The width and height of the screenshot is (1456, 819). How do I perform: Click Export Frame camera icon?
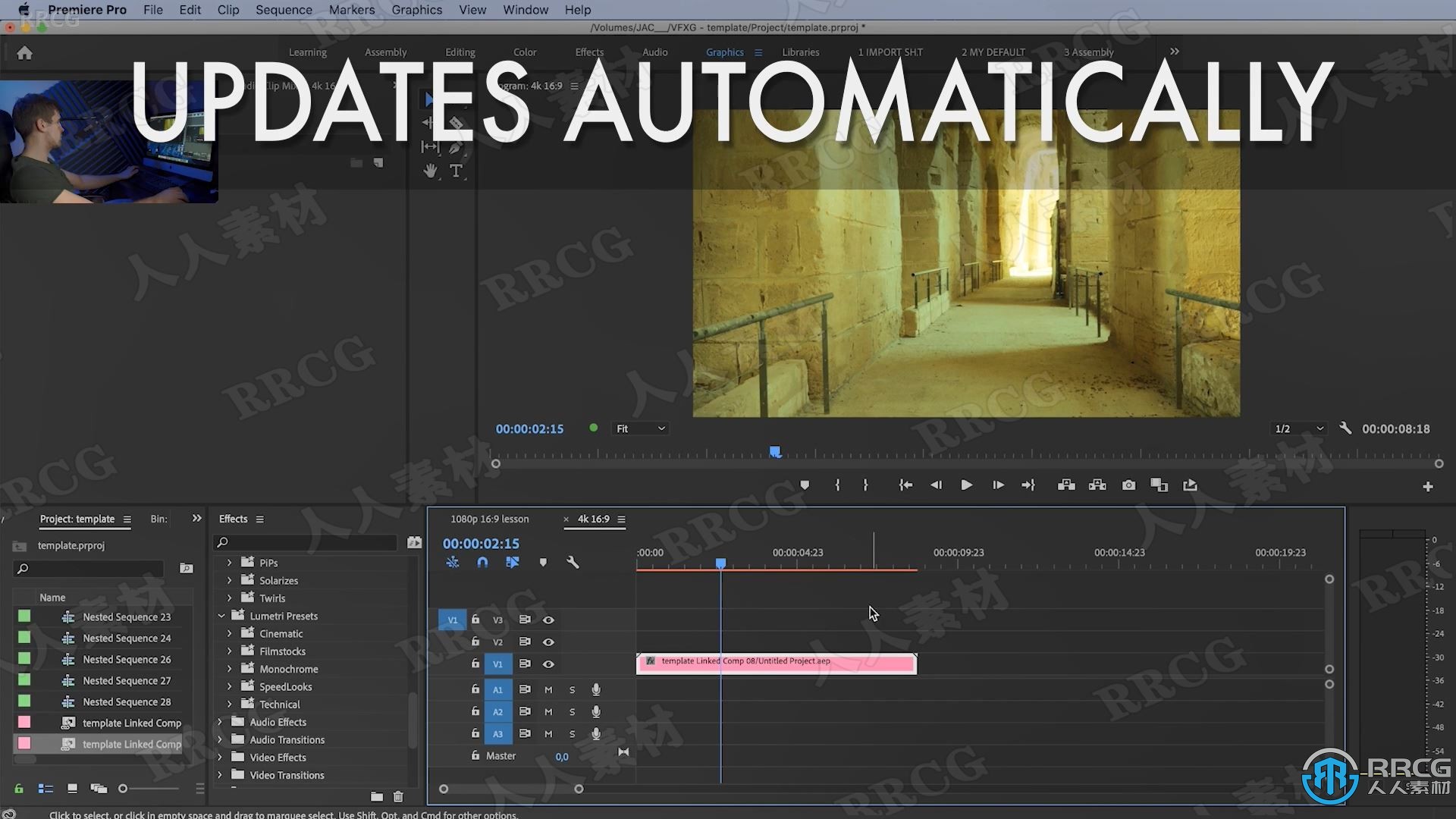click(x=1128, y=485)
